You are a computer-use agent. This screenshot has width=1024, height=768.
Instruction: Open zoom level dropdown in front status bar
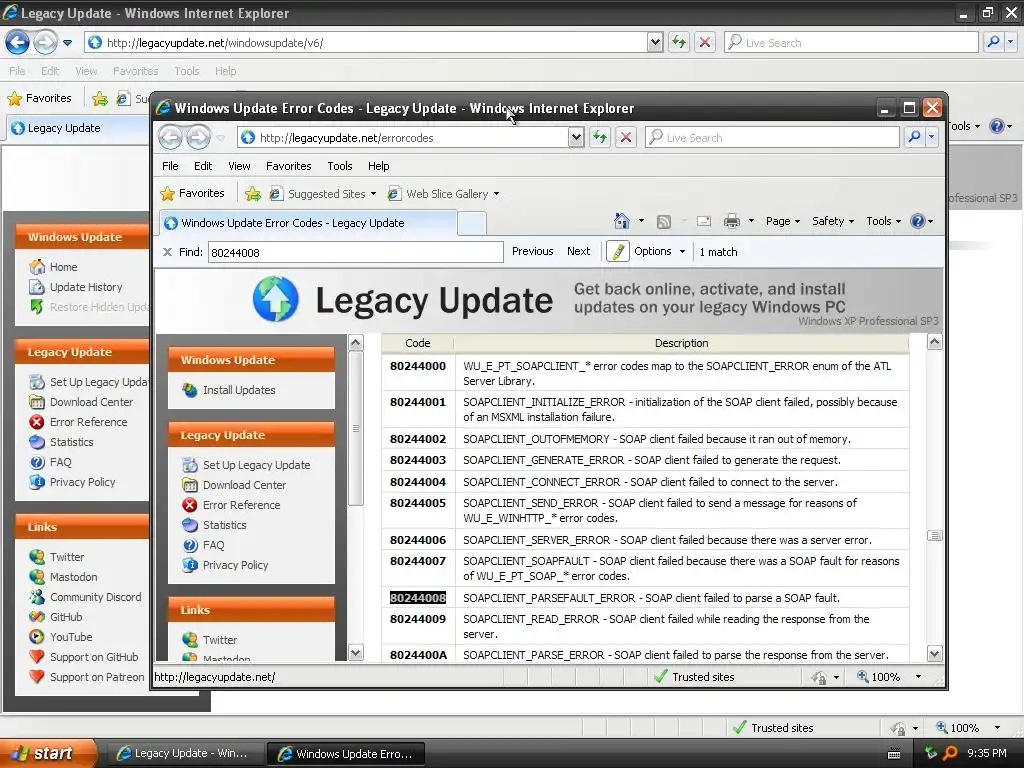click(x=918, y=677)
